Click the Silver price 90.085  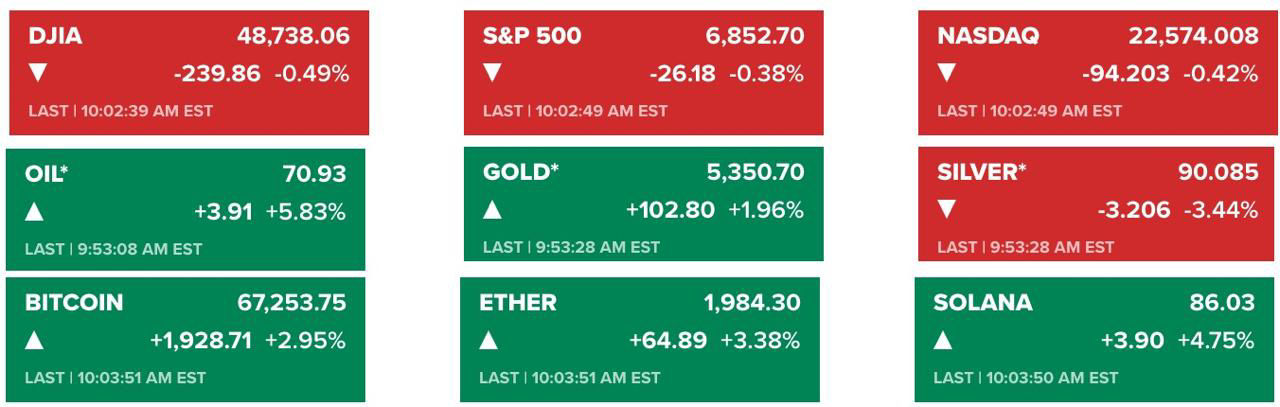click(1218, 172)
